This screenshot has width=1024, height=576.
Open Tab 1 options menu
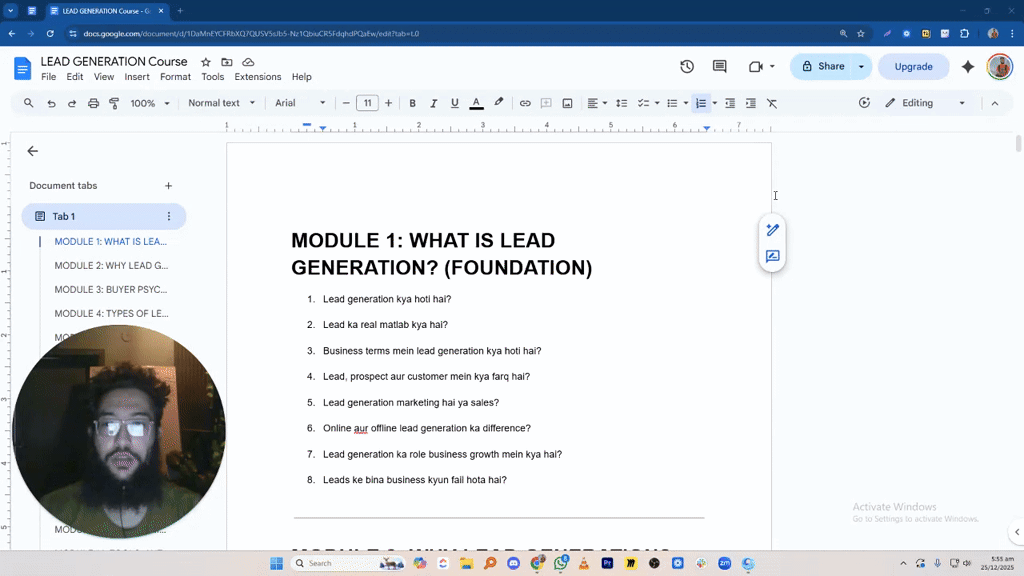point(168,216)
